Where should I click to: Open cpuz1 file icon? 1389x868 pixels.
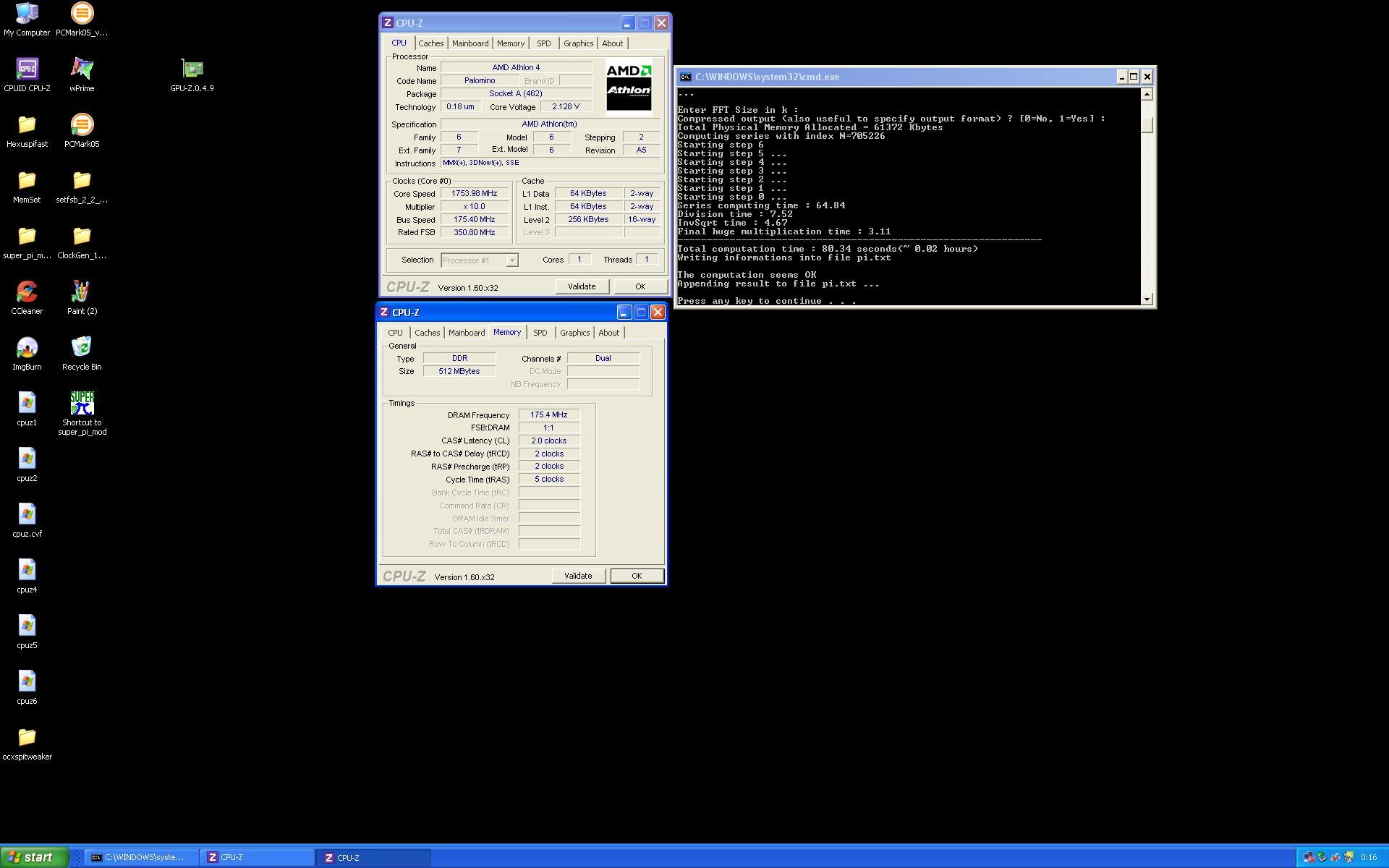(27, 409)
